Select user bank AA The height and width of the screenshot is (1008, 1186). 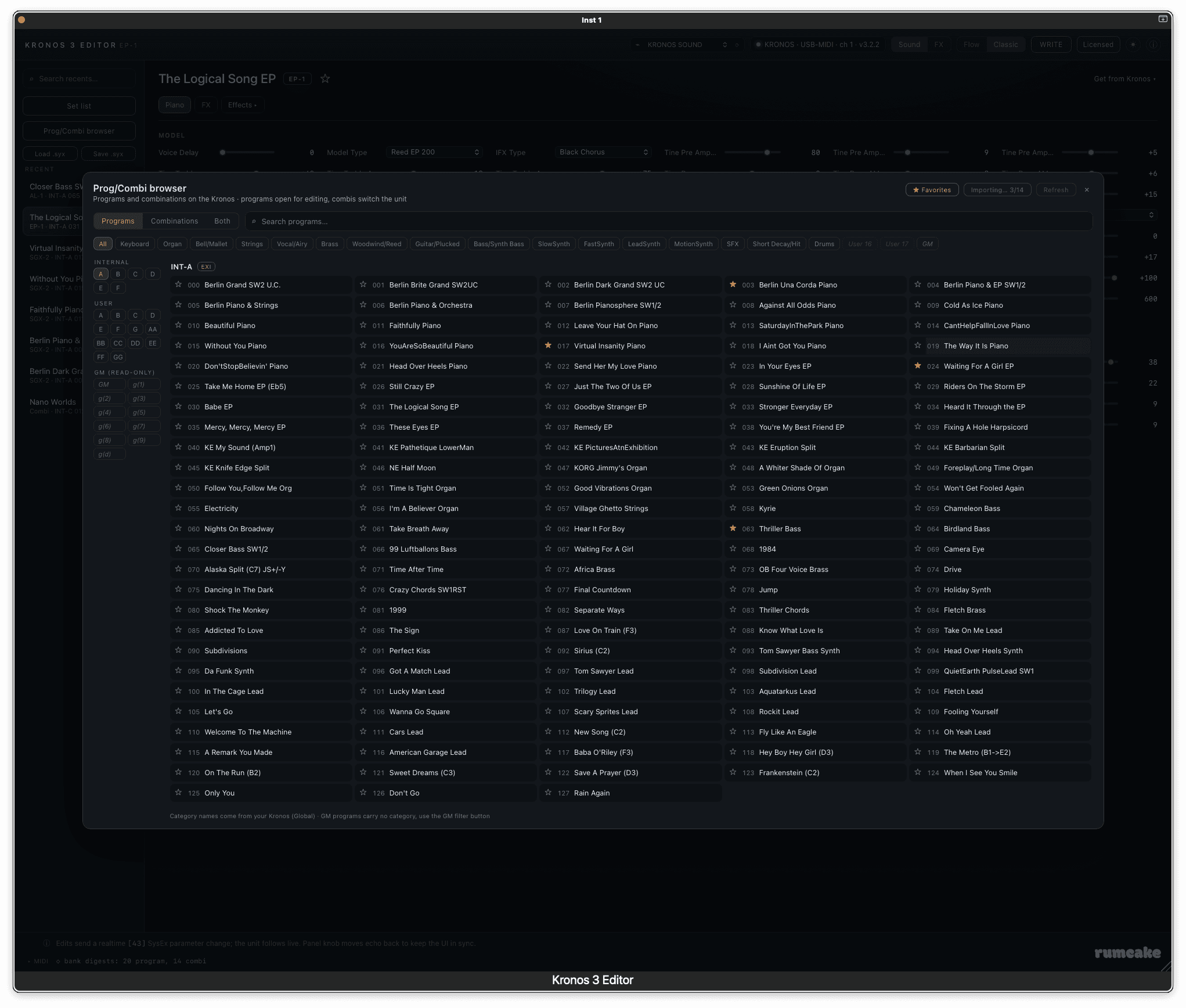tap(153, 329)
